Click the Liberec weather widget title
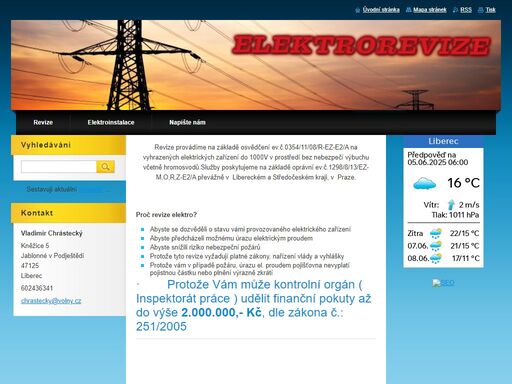The width and height of the screenshot is (512, 384). [x=443, y=141]
